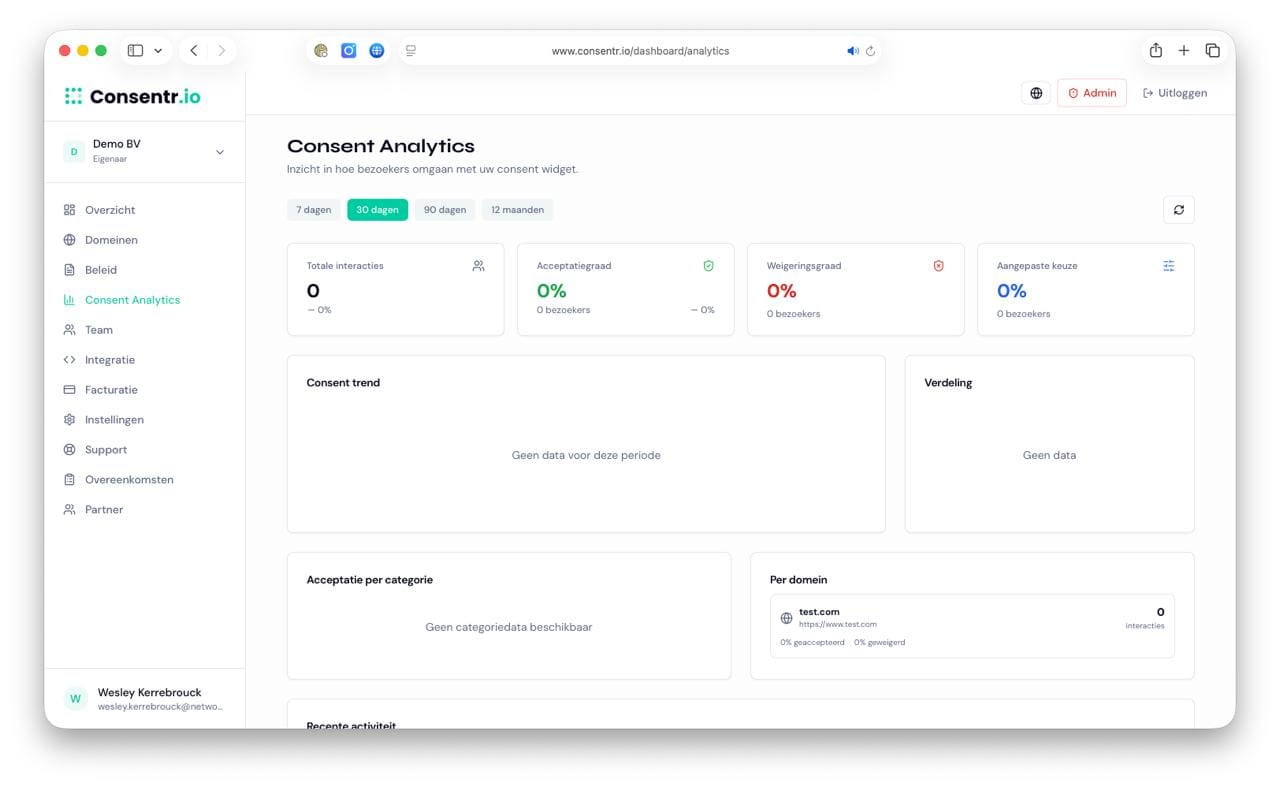Go back with browser back arrow
This screenshot has width=1280, height=787.
click(x=194, y=50)
